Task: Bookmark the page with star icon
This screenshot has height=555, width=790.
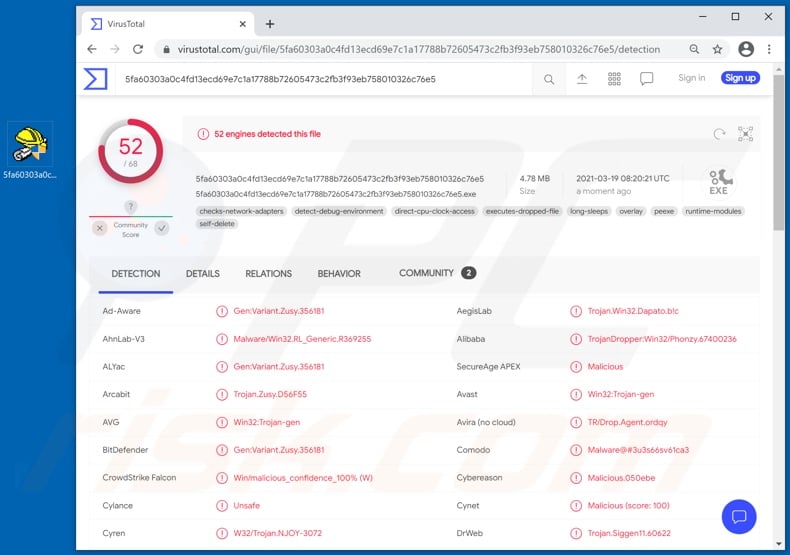Action: point(717,49)
